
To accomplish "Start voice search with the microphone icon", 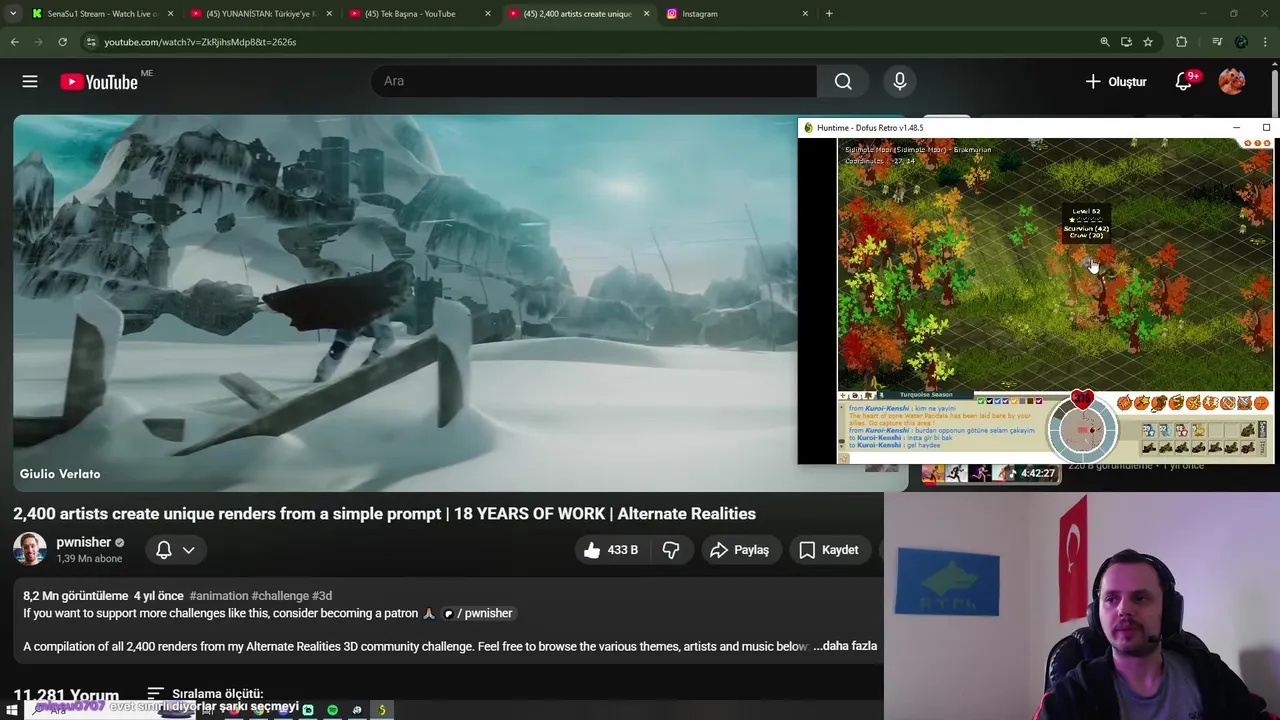I will 900,81.
